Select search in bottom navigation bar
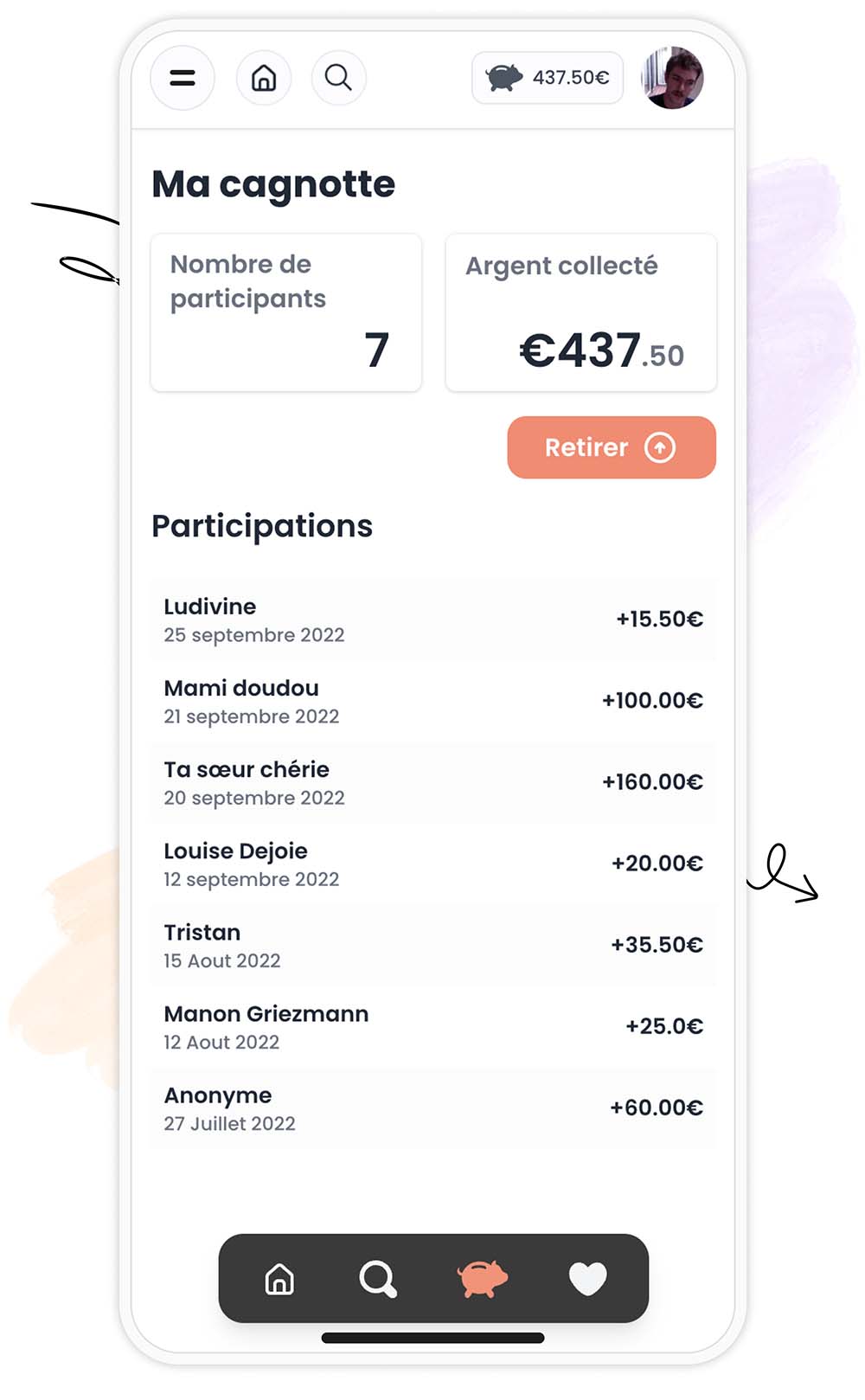Viewport: 865px width, 1400px height. pos(378,1279)
